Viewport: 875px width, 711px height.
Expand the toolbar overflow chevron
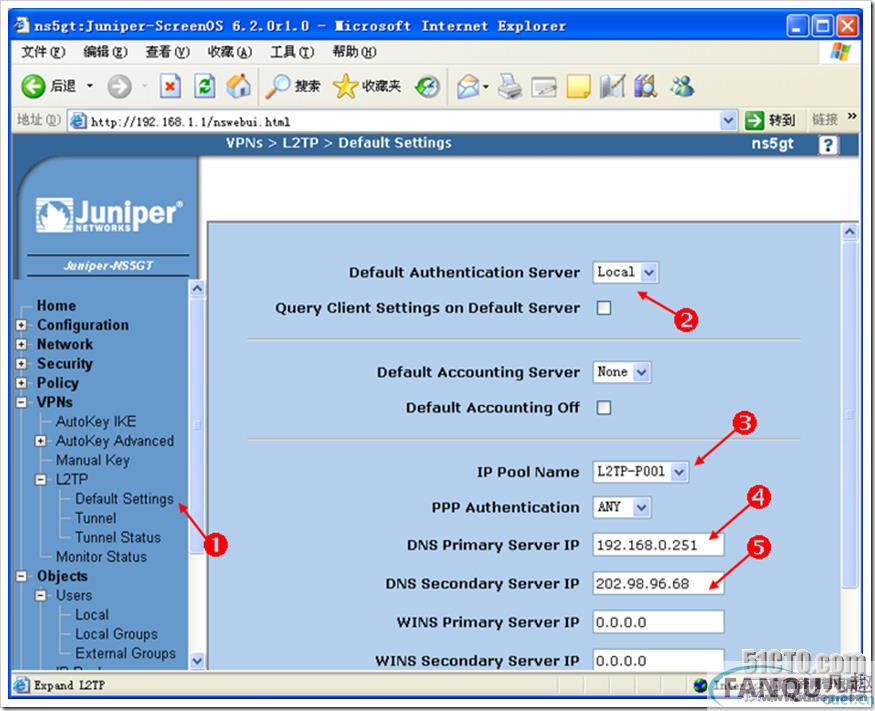tap(852, 116)
